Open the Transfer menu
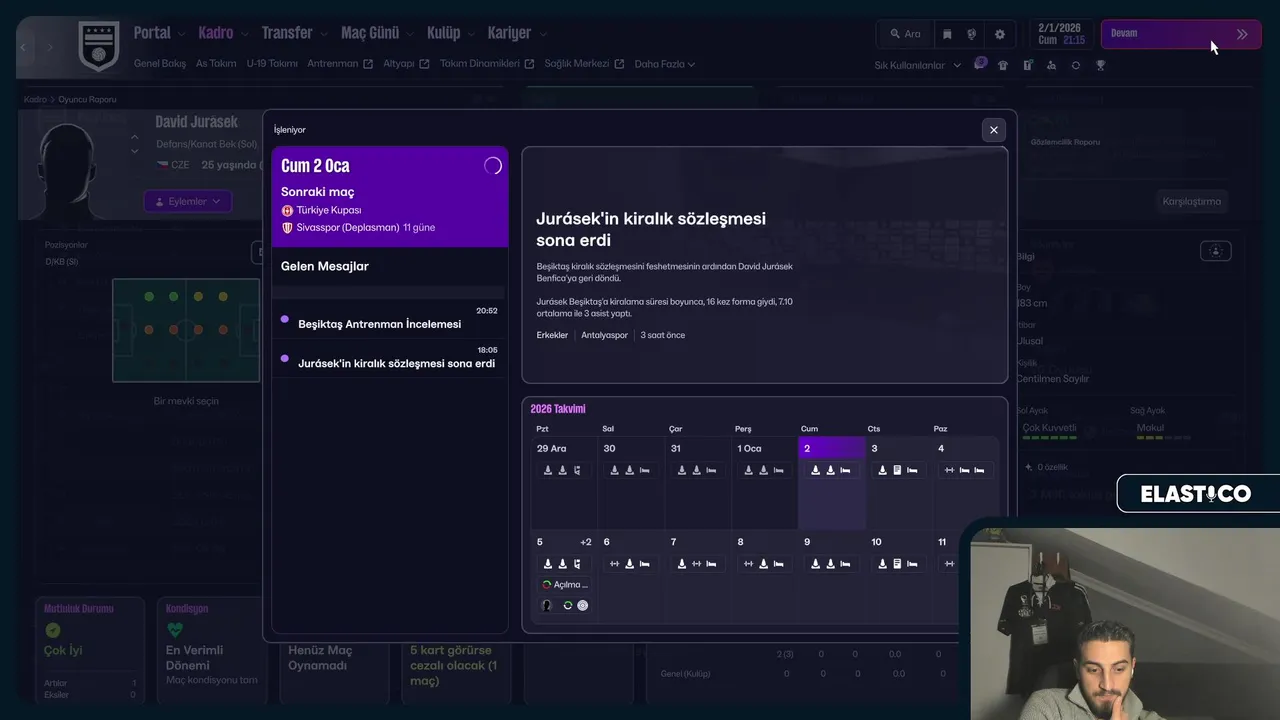 pyautogui.click(x=287, y=33)
